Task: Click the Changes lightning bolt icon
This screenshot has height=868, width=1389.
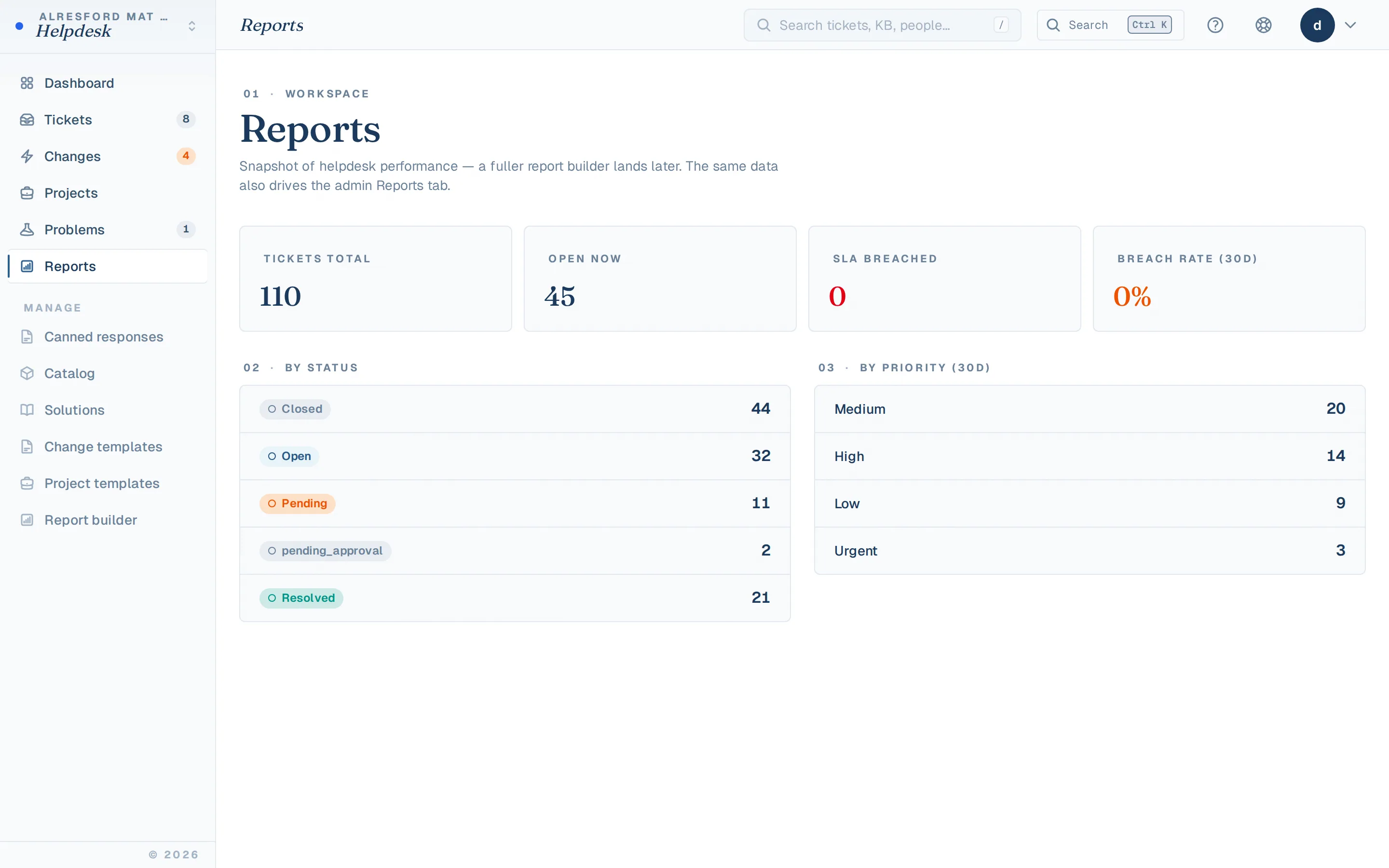Action: click(x=27, y=156)
